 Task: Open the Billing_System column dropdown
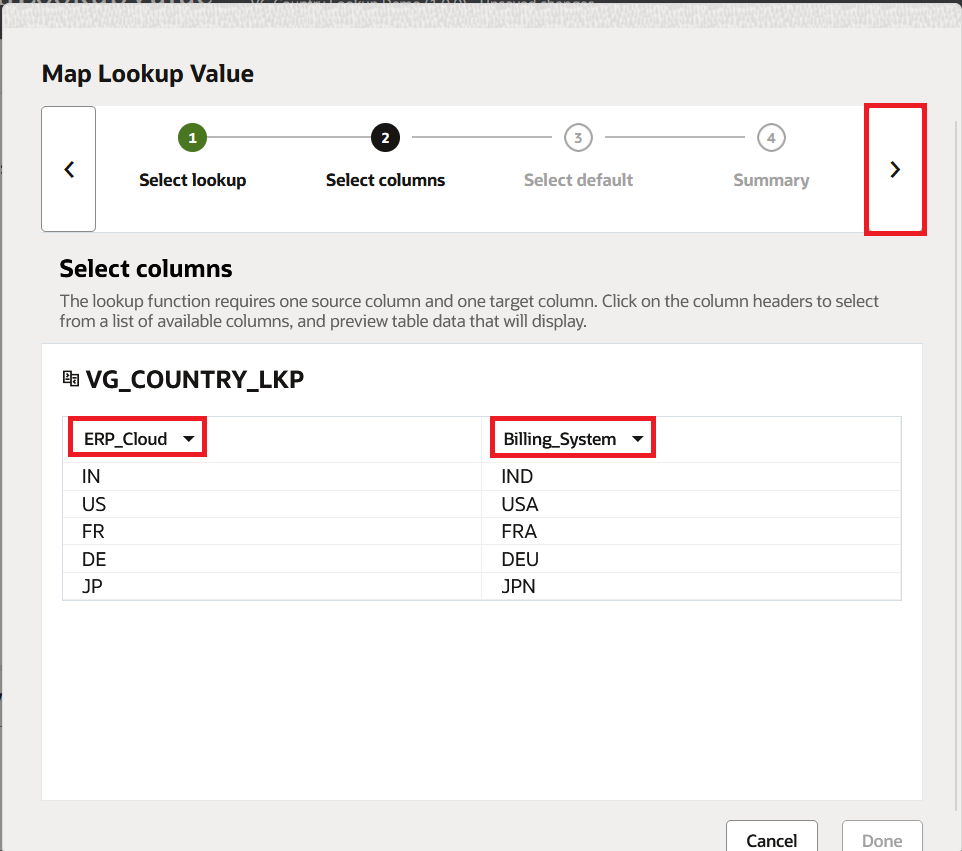coord(572,439)
